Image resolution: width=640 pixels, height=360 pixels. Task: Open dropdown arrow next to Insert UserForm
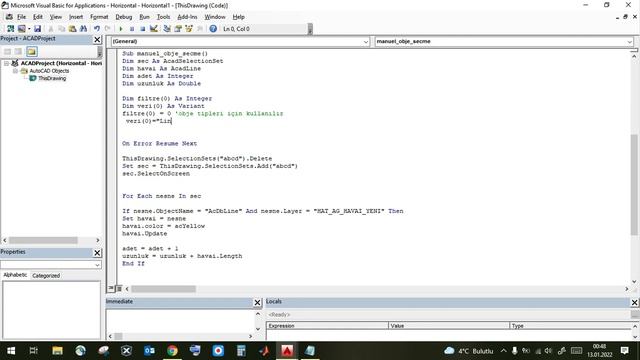pos(29,29)
